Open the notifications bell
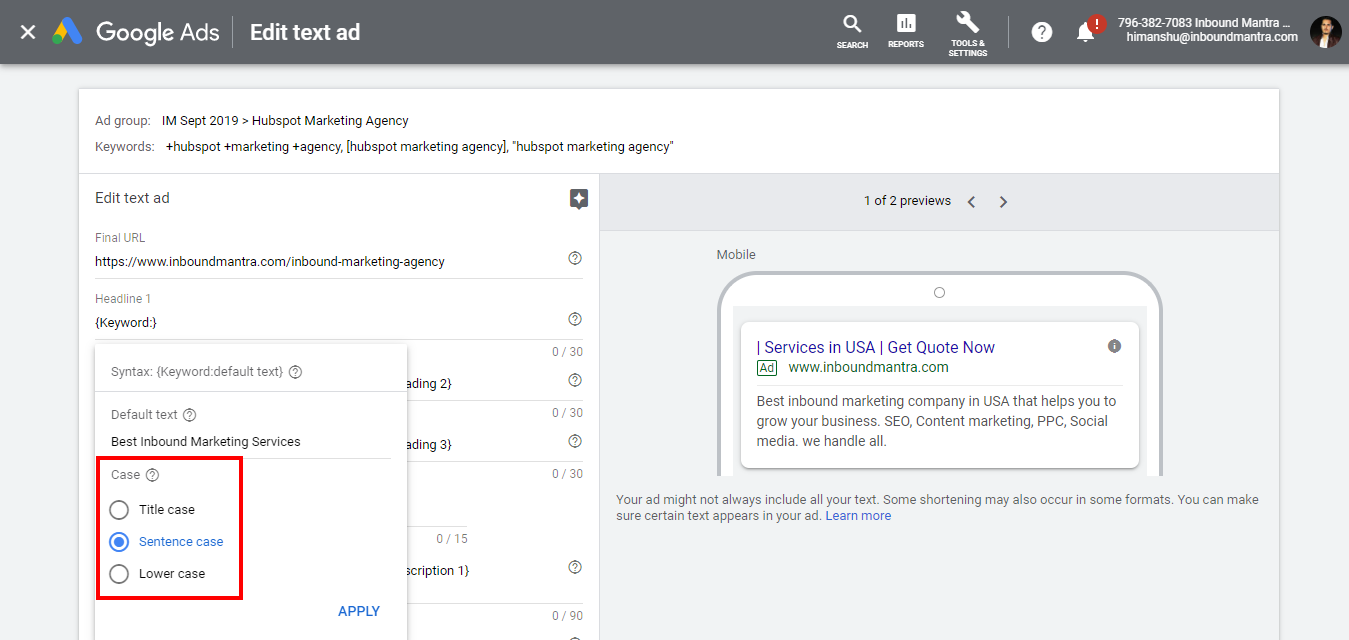The width and height of the screenshot is (1349, 640). (x=1085, y=32)
